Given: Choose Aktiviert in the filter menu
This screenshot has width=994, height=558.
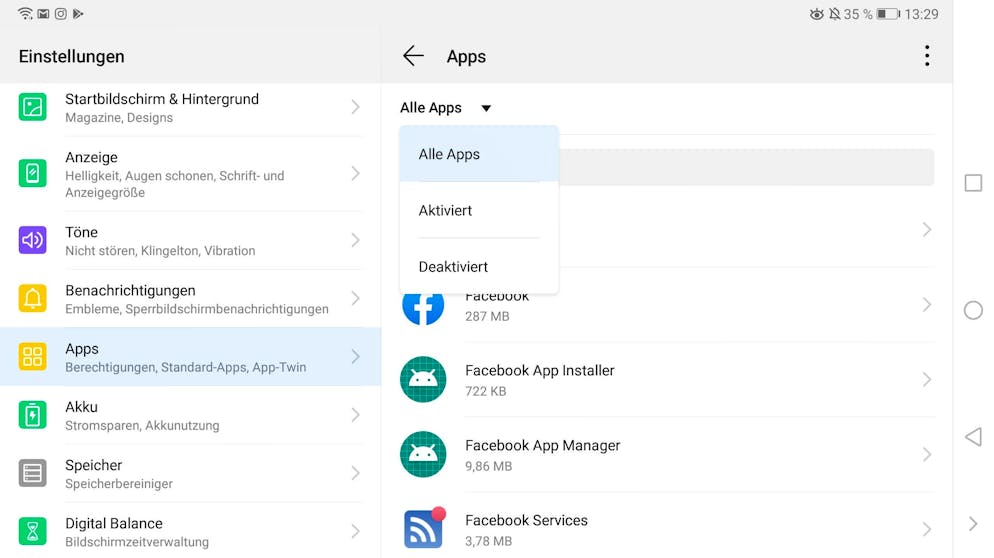Looking at the screenshot, I should click(x=479, y=211).
